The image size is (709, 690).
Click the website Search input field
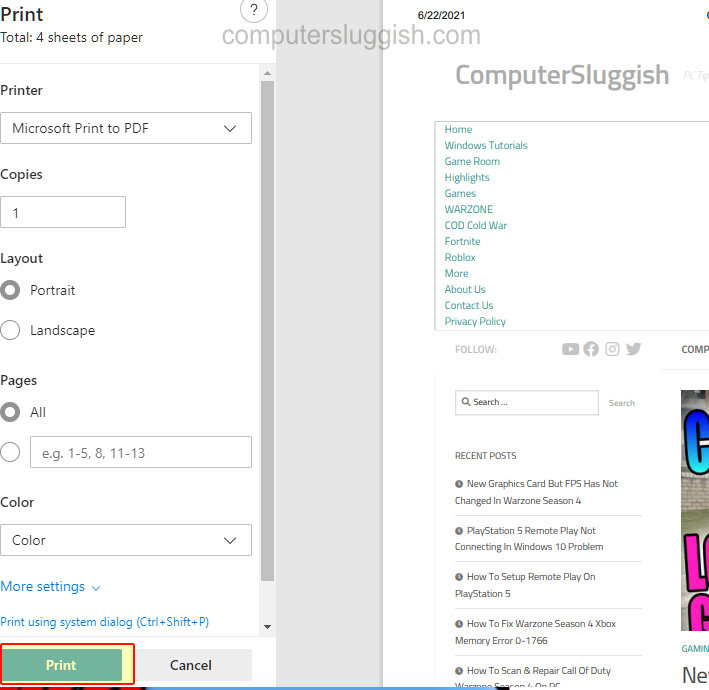tap(527, 402)
